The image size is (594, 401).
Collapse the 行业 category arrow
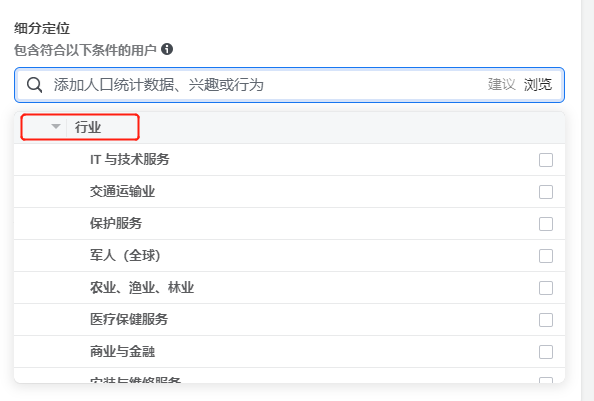[56, 126]
